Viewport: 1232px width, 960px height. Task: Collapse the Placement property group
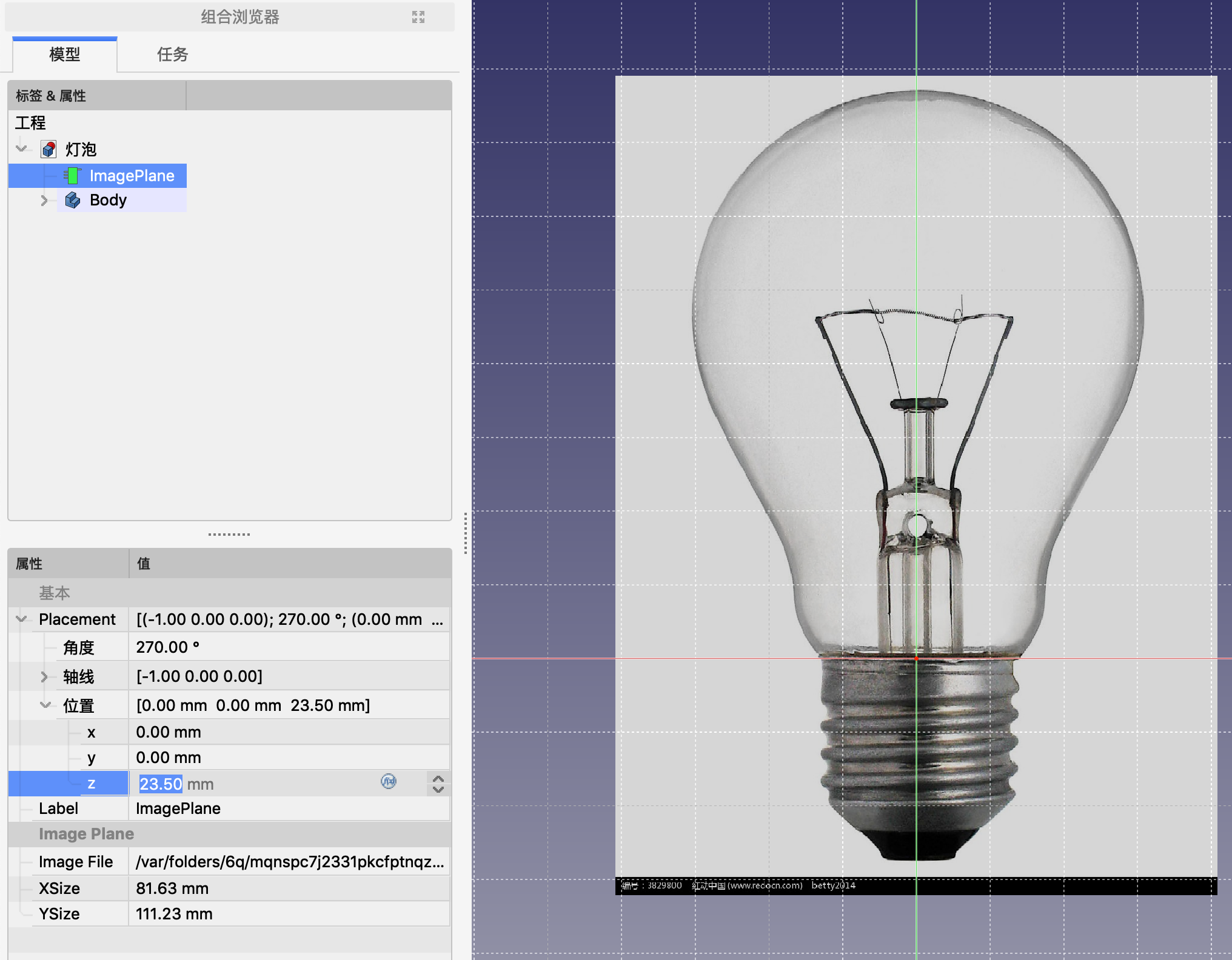(22, 619)
